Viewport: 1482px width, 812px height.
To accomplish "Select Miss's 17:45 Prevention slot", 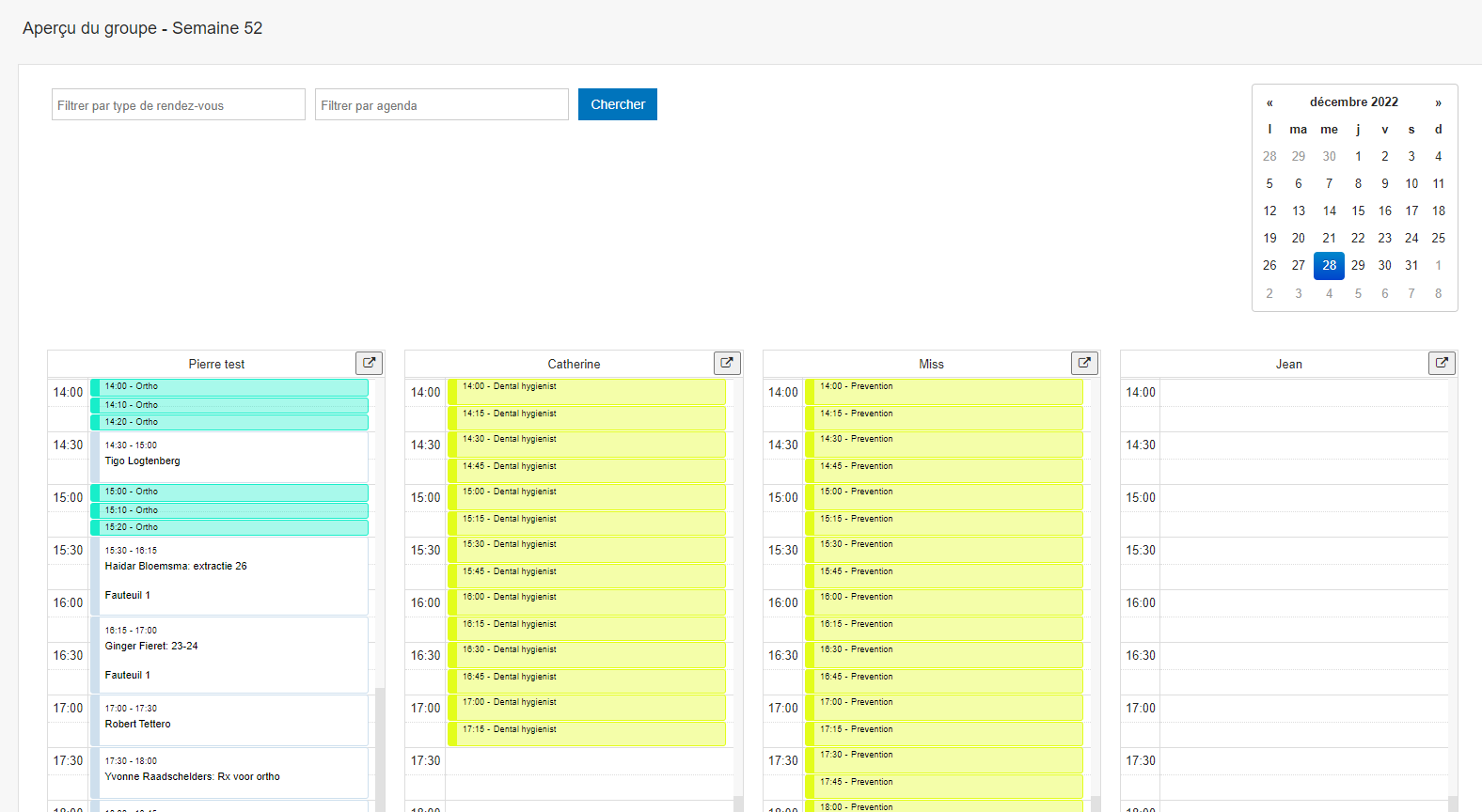I will pos(944,787).
